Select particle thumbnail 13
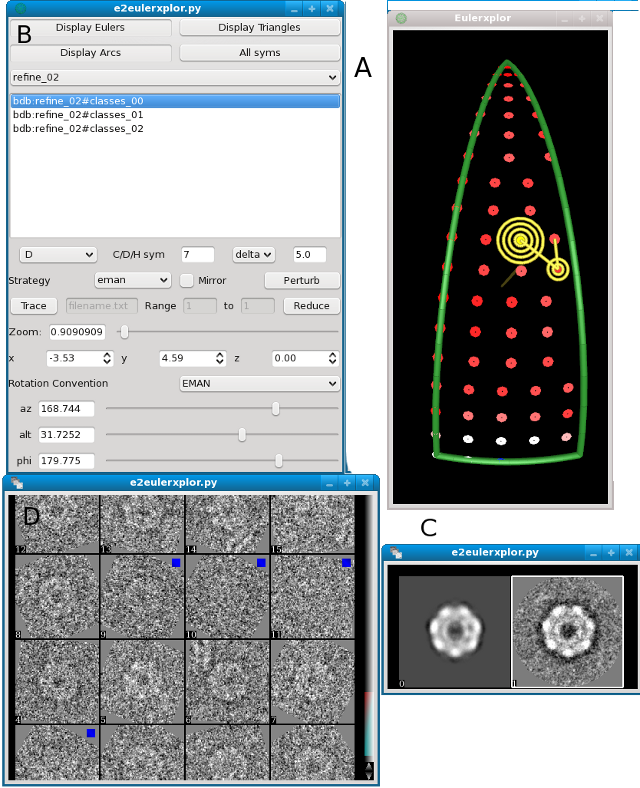 point(142,524)
